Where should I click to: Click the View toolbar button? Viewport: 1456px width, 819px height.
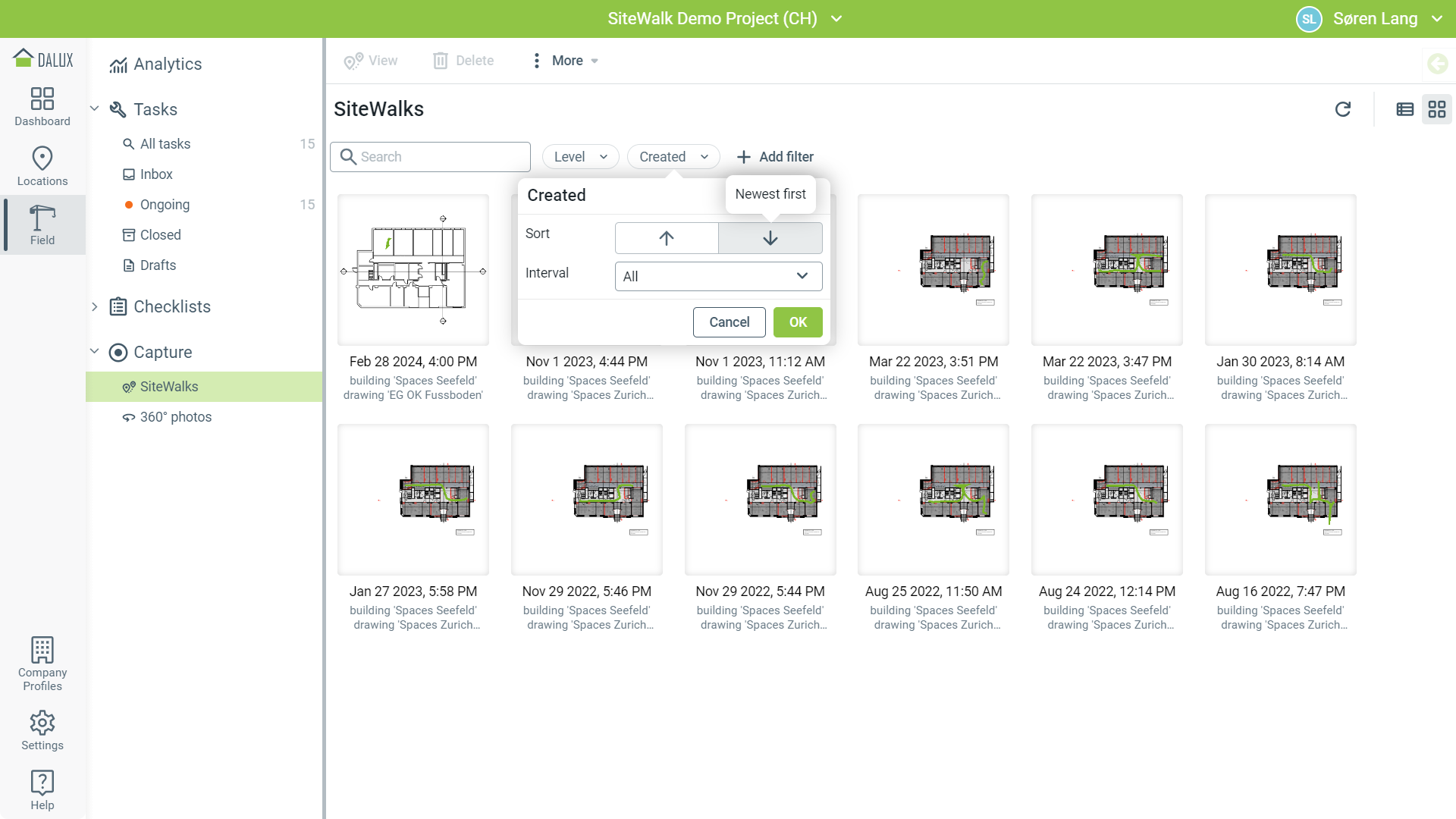[x=370, y=61]
